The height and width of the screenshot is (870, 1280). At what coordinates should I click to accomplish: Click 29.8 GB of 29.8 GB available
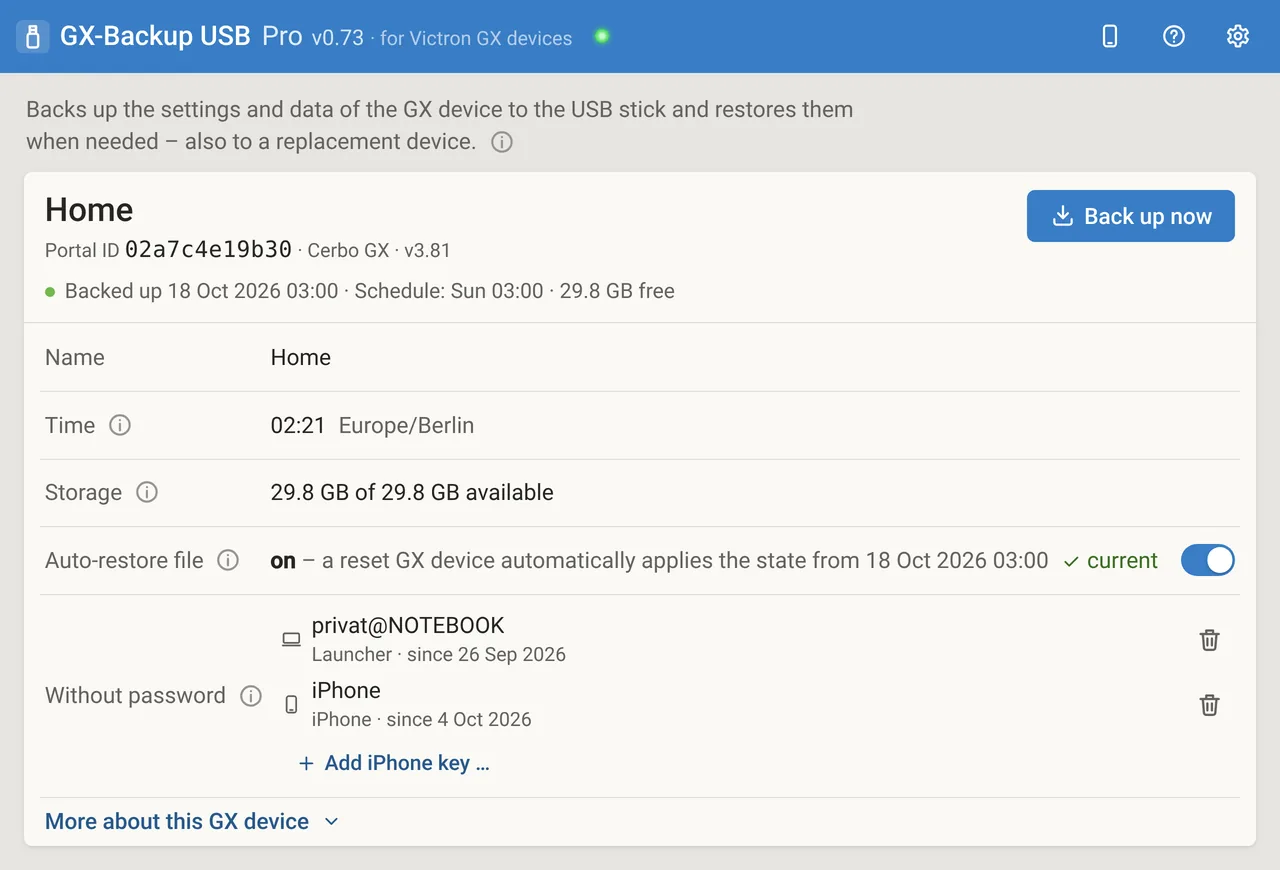tap(412, 492)
